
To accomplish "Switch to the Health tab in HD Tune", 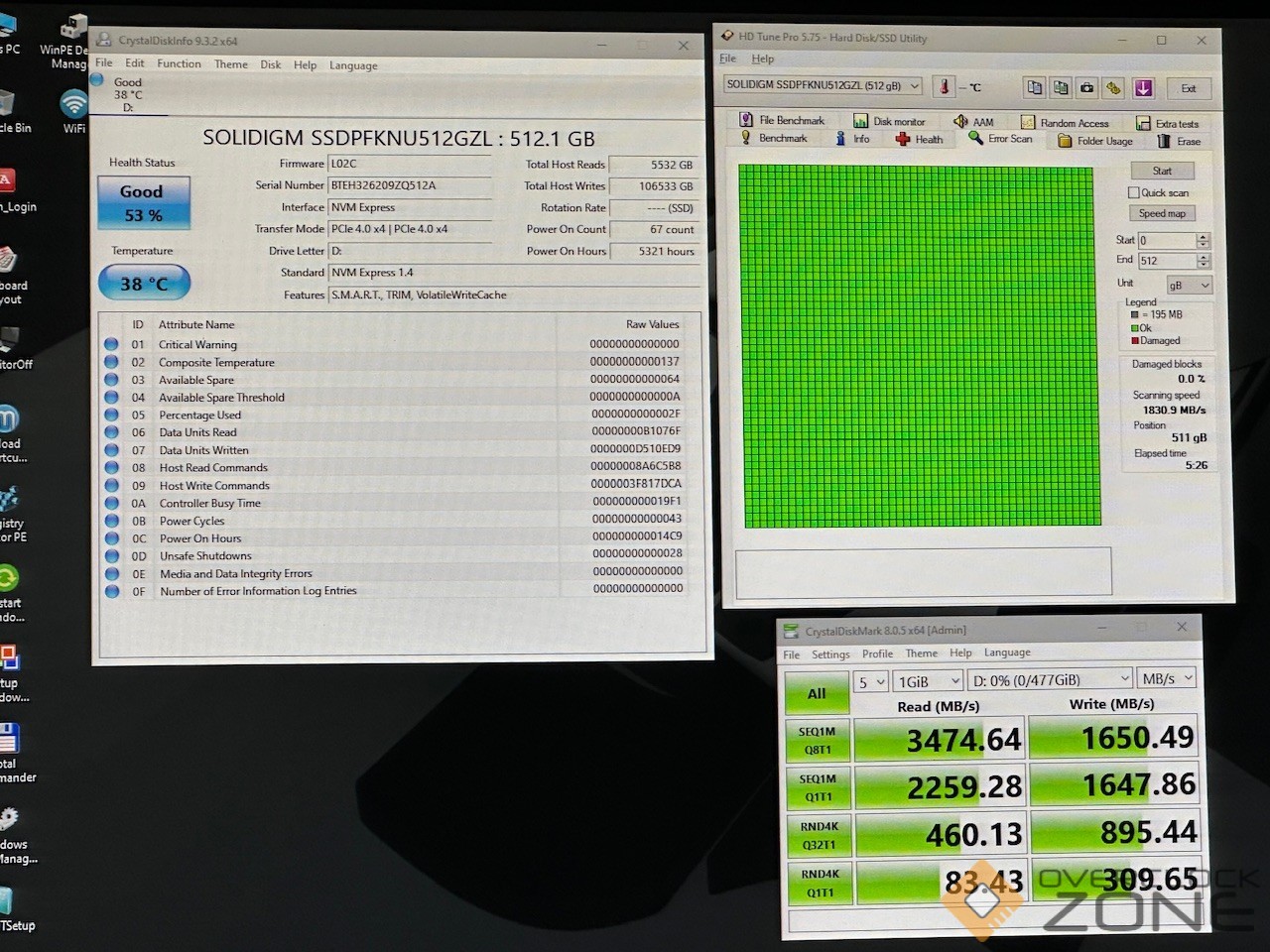I will coord(919,140).
